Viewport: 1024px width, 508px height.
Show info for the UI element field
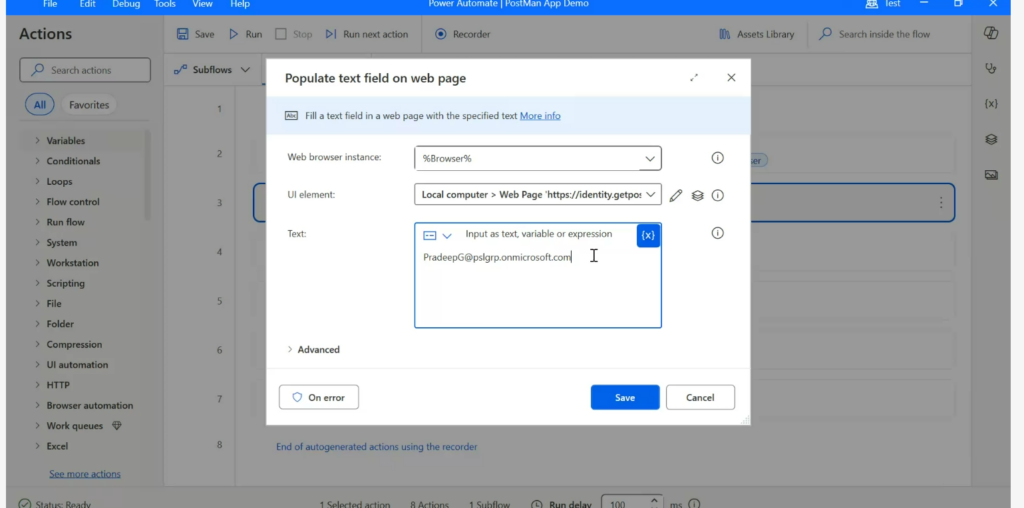pos(717,195)
